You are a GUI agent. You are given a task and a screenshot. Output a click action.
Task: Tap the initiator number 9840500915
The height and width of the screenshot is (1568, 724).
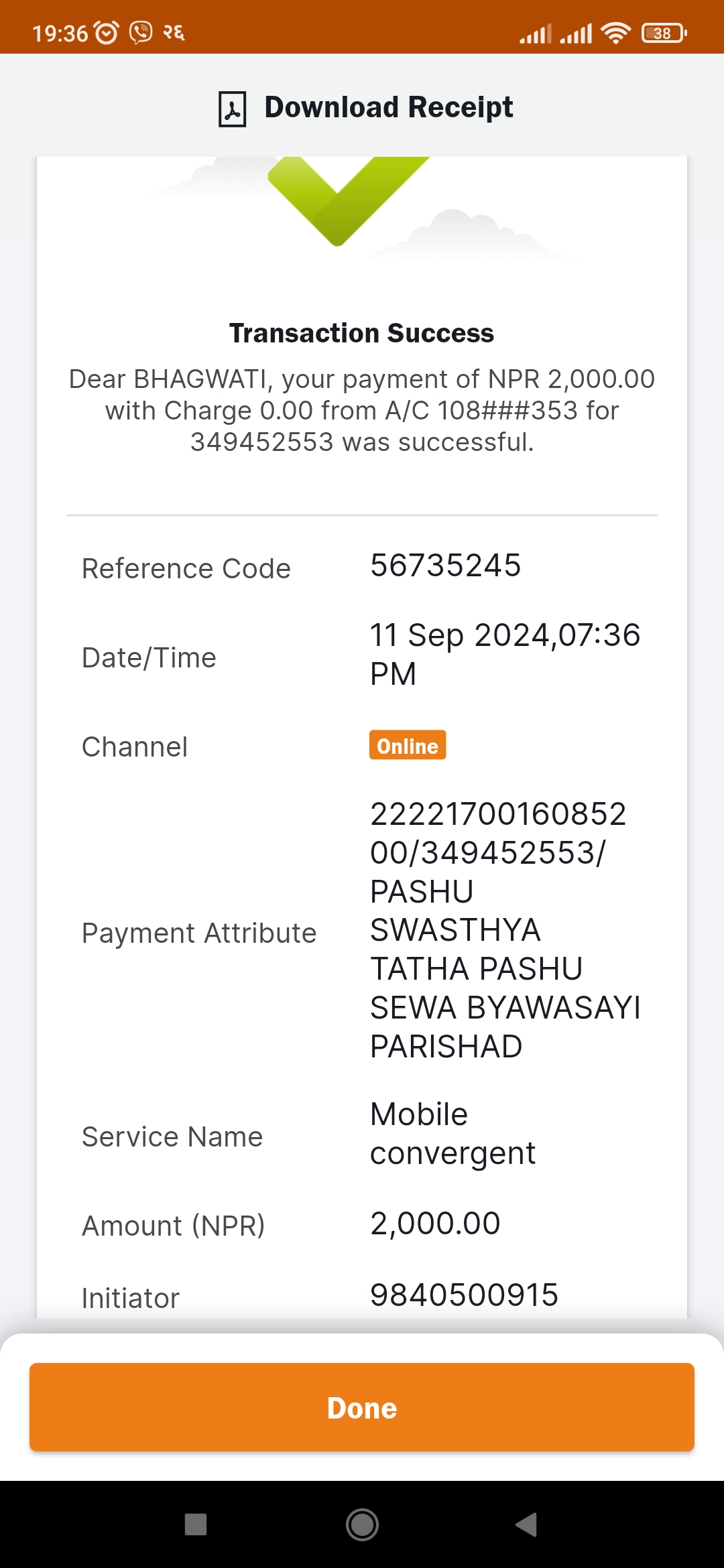[x=465, y=1295]
